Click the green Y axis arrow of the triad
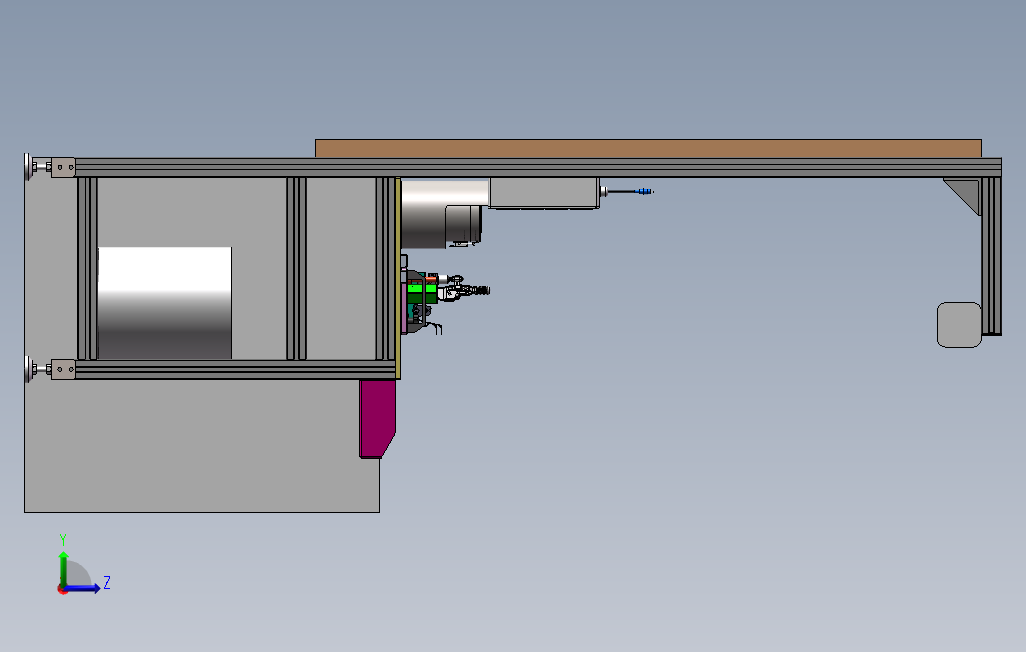Viewport: 1026px width, 652px height. pyautogui.click(x=63, y=568)
